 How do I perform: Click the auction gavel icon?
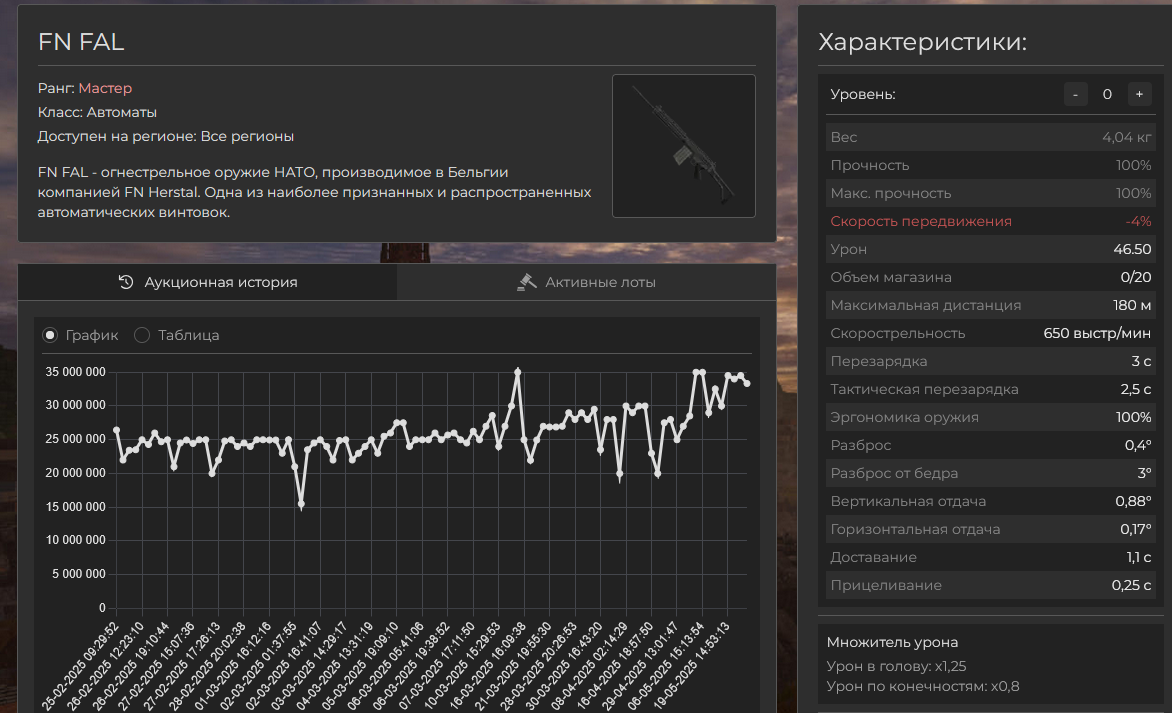click(526, 282)
